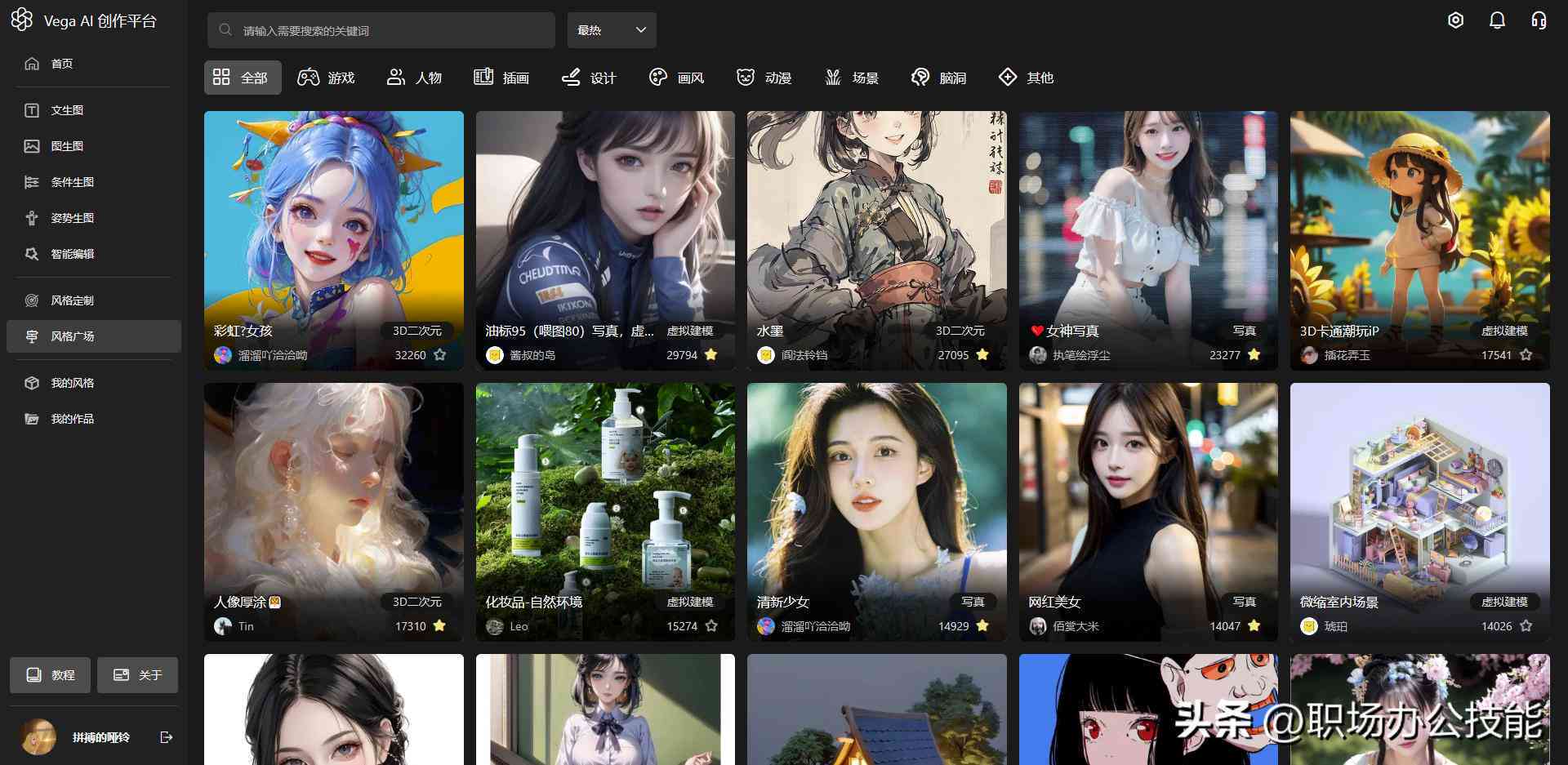Switch to the 插画 category tab
Viewport: 1568px width, 765px height.
coord(501,78)
